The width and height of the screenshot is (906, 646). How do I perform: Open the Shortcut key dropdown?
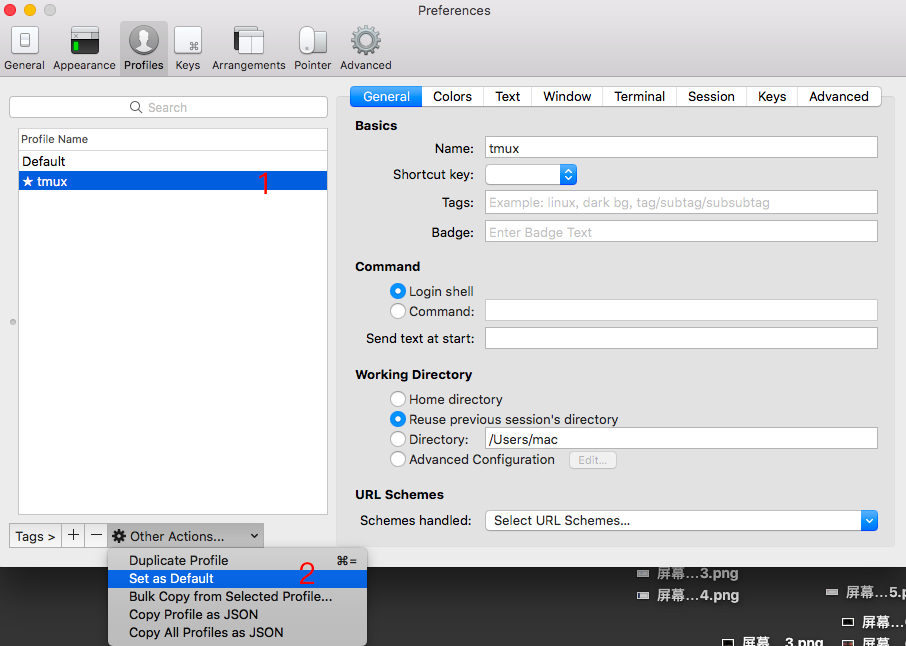click(x=531, y=174)
